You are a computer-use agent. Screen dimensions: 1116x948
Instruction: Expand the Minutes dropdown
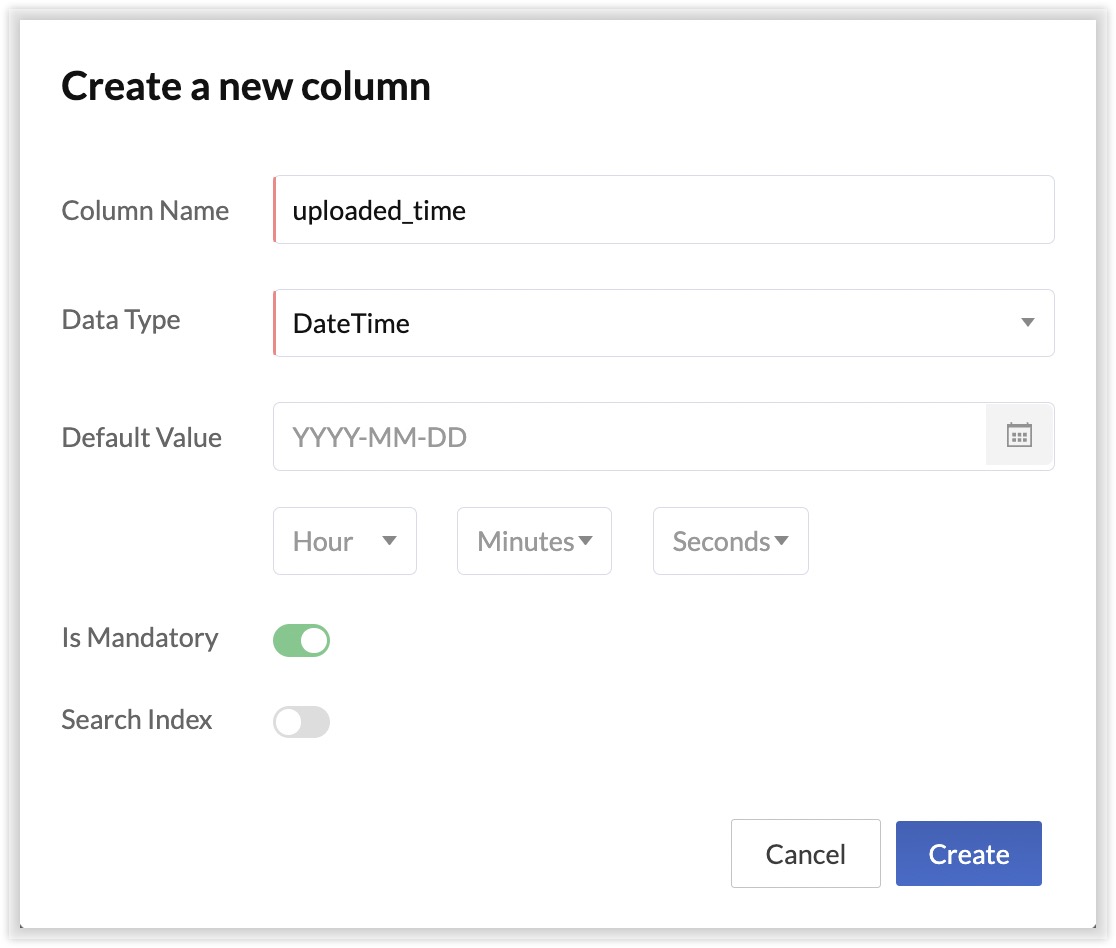point(534,541)
